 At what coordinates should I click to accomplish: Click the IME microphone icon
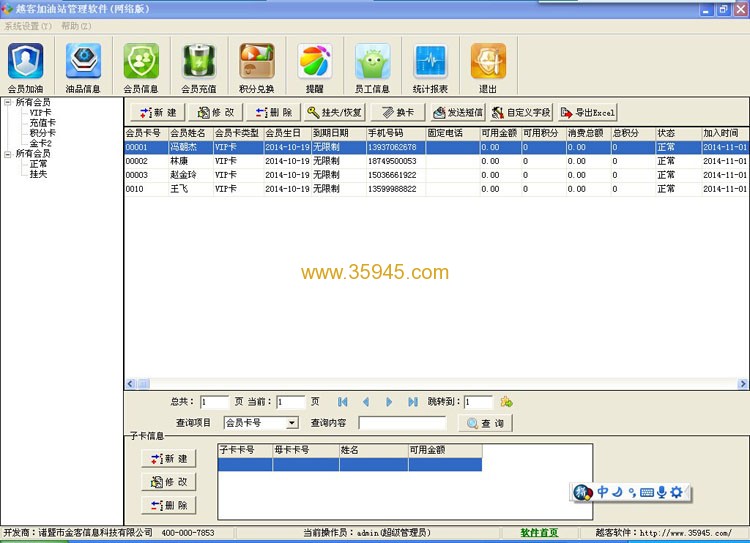pos(661,492)
